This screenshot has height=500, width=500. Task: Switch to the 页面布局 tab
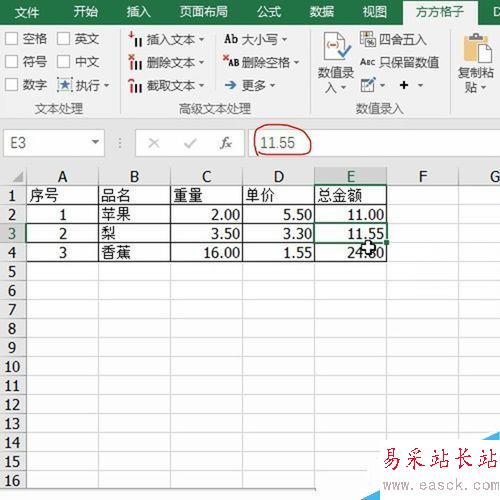point(204,12)
